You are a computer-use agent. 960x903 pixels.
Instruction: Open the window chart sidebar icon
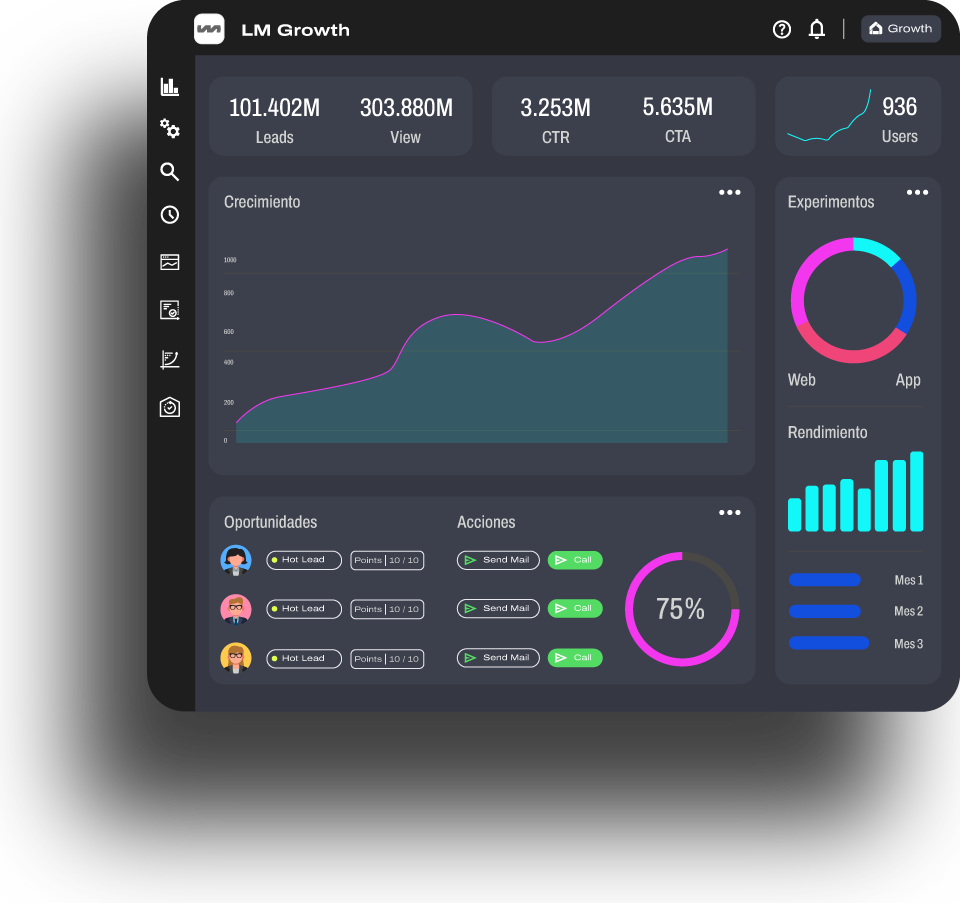[170, 262]
